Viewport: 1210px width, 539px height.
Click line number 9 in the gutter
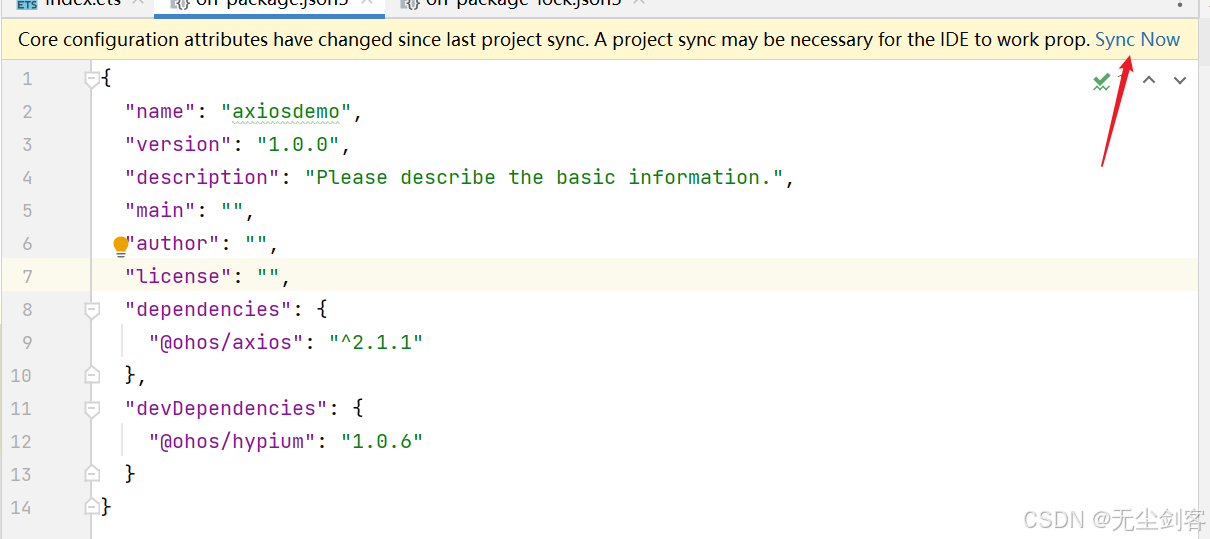tap(27, 342)
